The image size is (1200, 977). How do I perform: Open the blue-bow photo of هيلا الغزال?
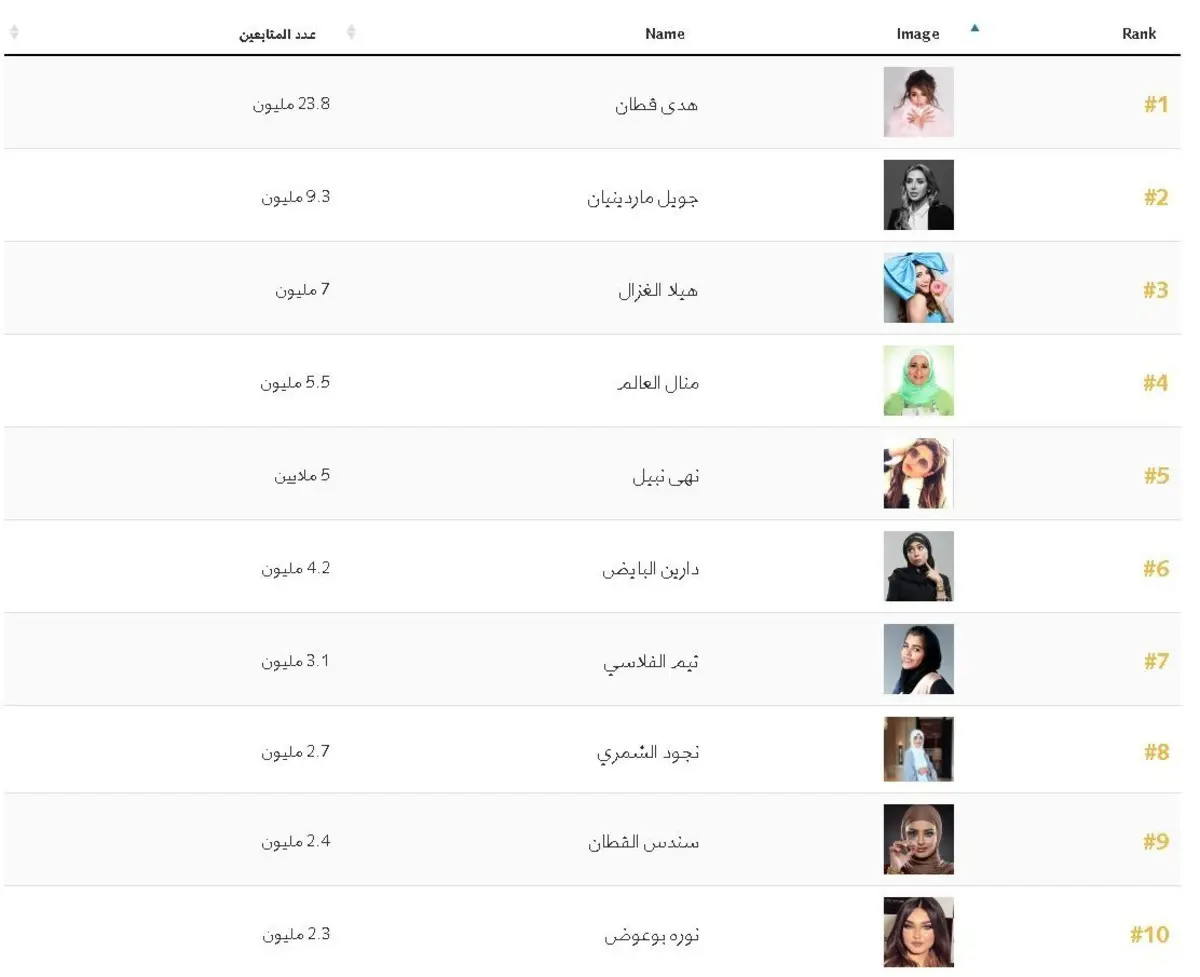point(918,288)
